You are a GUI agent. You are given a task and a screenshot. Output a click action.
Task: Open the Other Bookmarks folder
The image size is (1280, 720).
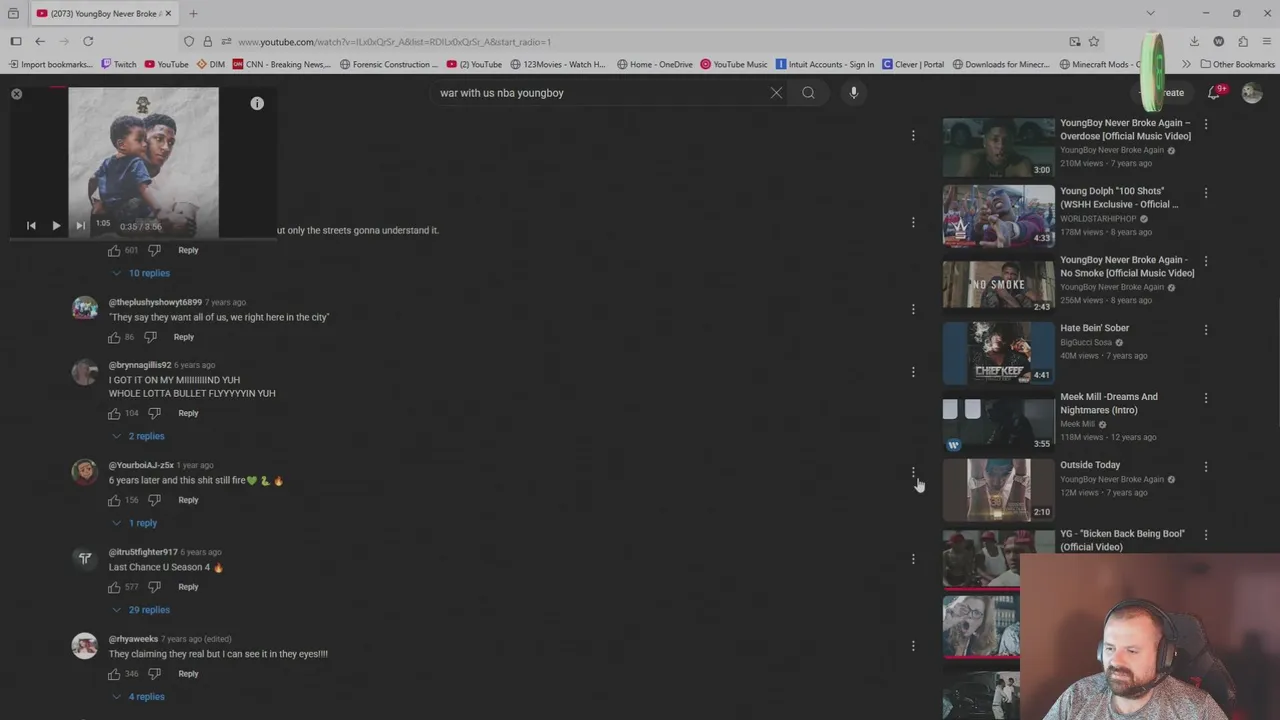point(1237,64)
